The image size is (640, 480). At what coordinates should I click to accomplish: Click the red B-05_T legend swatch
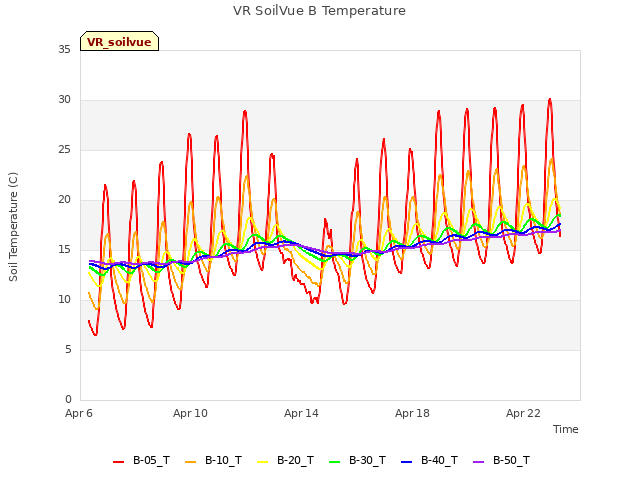tap(118, 462)
